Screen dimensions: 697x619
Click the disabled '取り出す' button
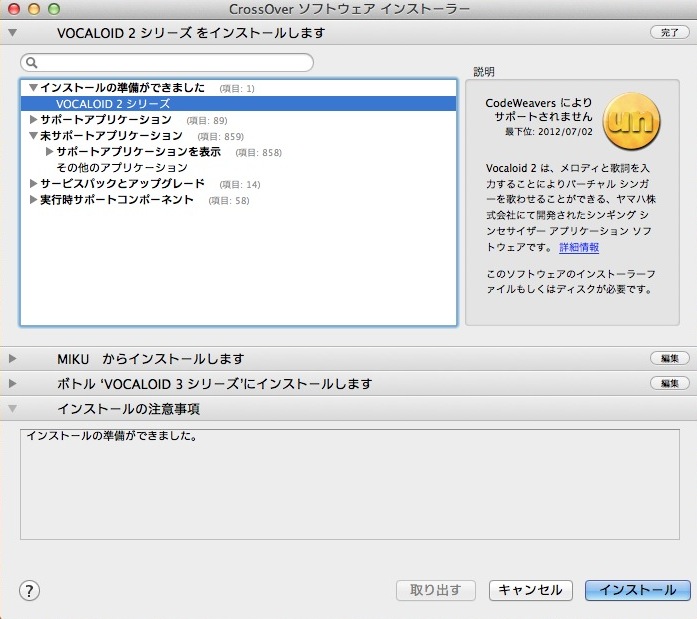[x=436, y=590]
